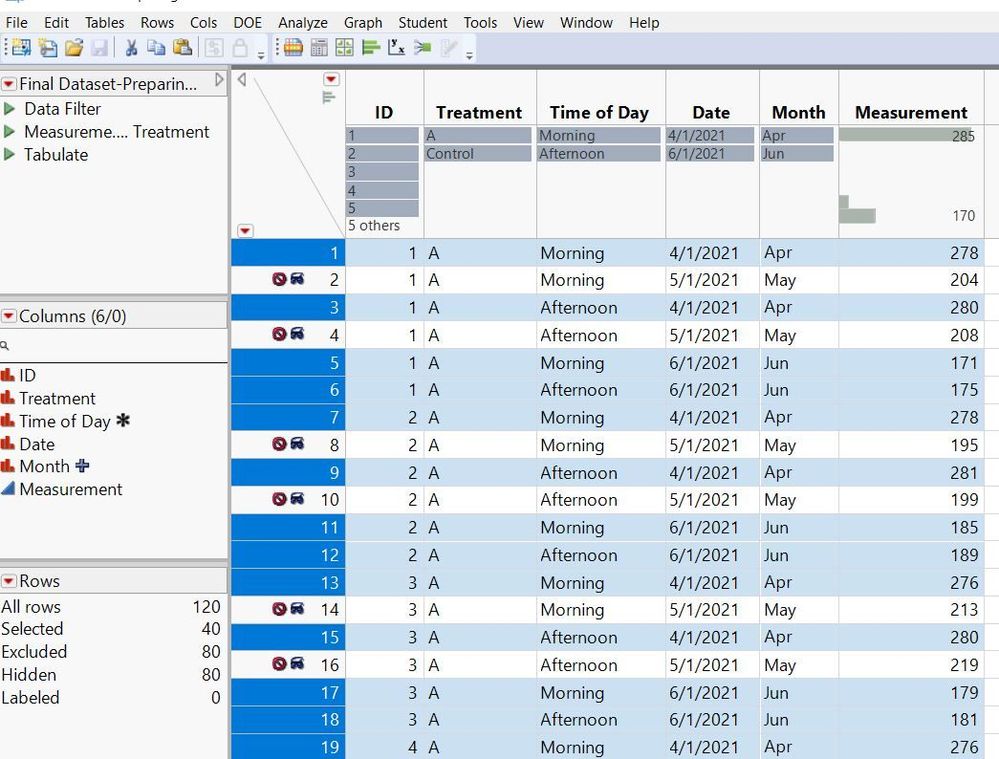Click the Open data table toolbar icon

(74, 47)
